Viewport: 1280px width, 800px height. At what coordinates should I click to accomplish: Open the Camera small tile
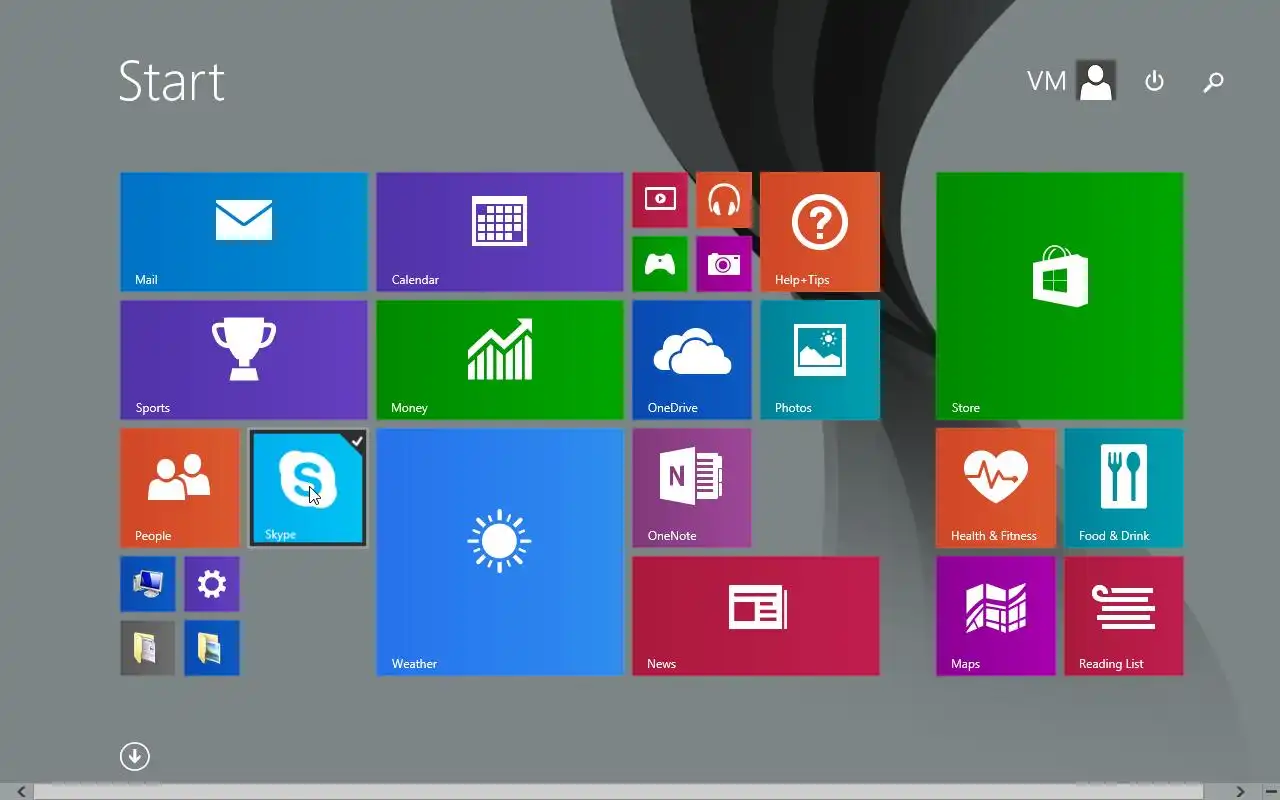pos(724,264)
